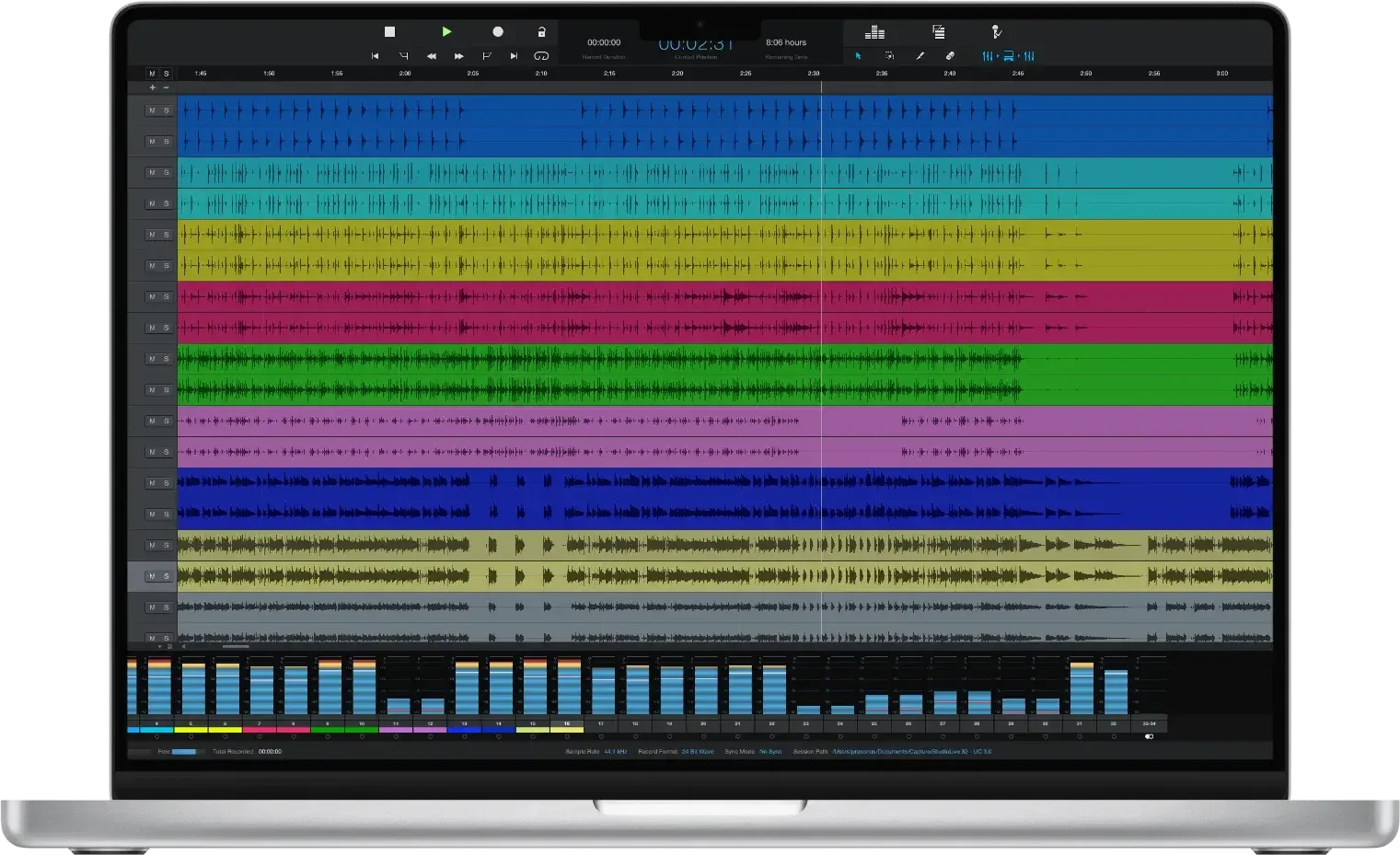Click the round Record button
The height and width of the screenshot is (855, 1400).
pyautogui.click(x=498, y=31)
